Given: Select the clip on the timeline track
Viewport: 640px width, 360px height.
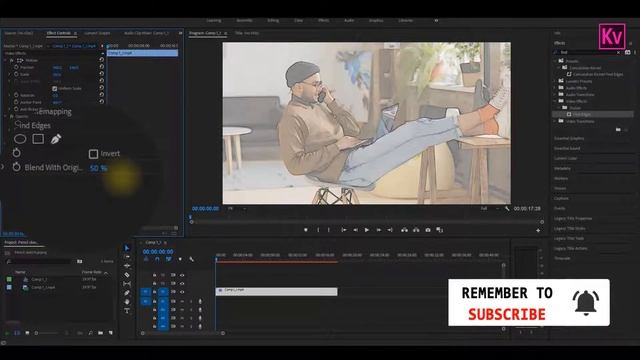Looking at the screenshot, I should click(x=276, y=291).
